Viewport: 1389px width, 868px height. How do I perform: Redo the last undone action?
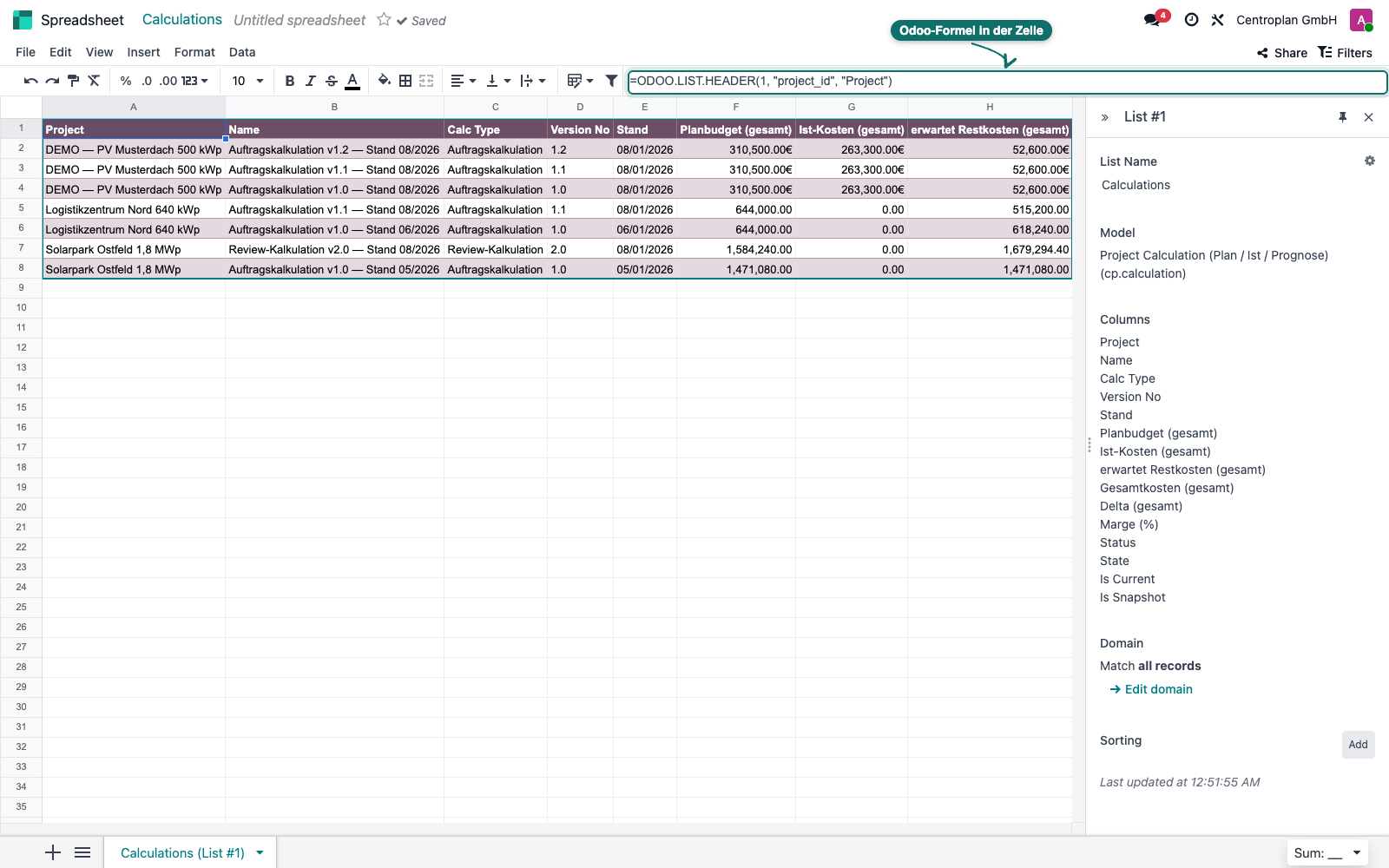pos(52,81)
